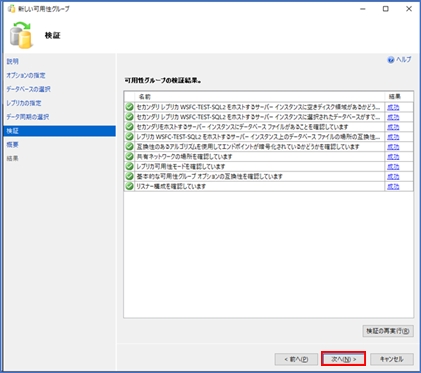
Task: Select the 結果 step in sidebar
Action: click(x=12, y=158)
